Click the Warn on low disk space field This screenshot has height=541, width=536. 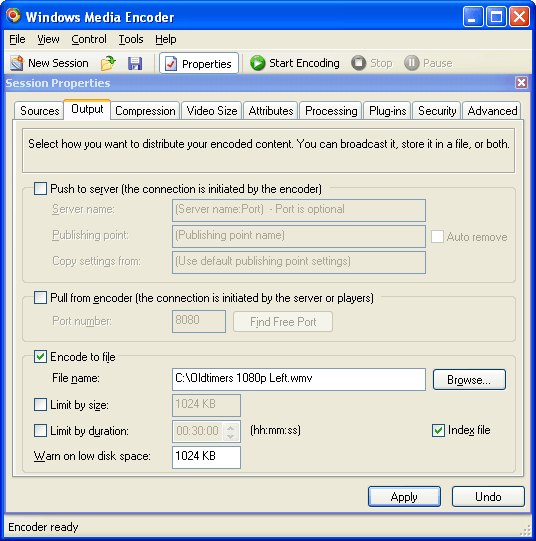click(x=206, y=457)
